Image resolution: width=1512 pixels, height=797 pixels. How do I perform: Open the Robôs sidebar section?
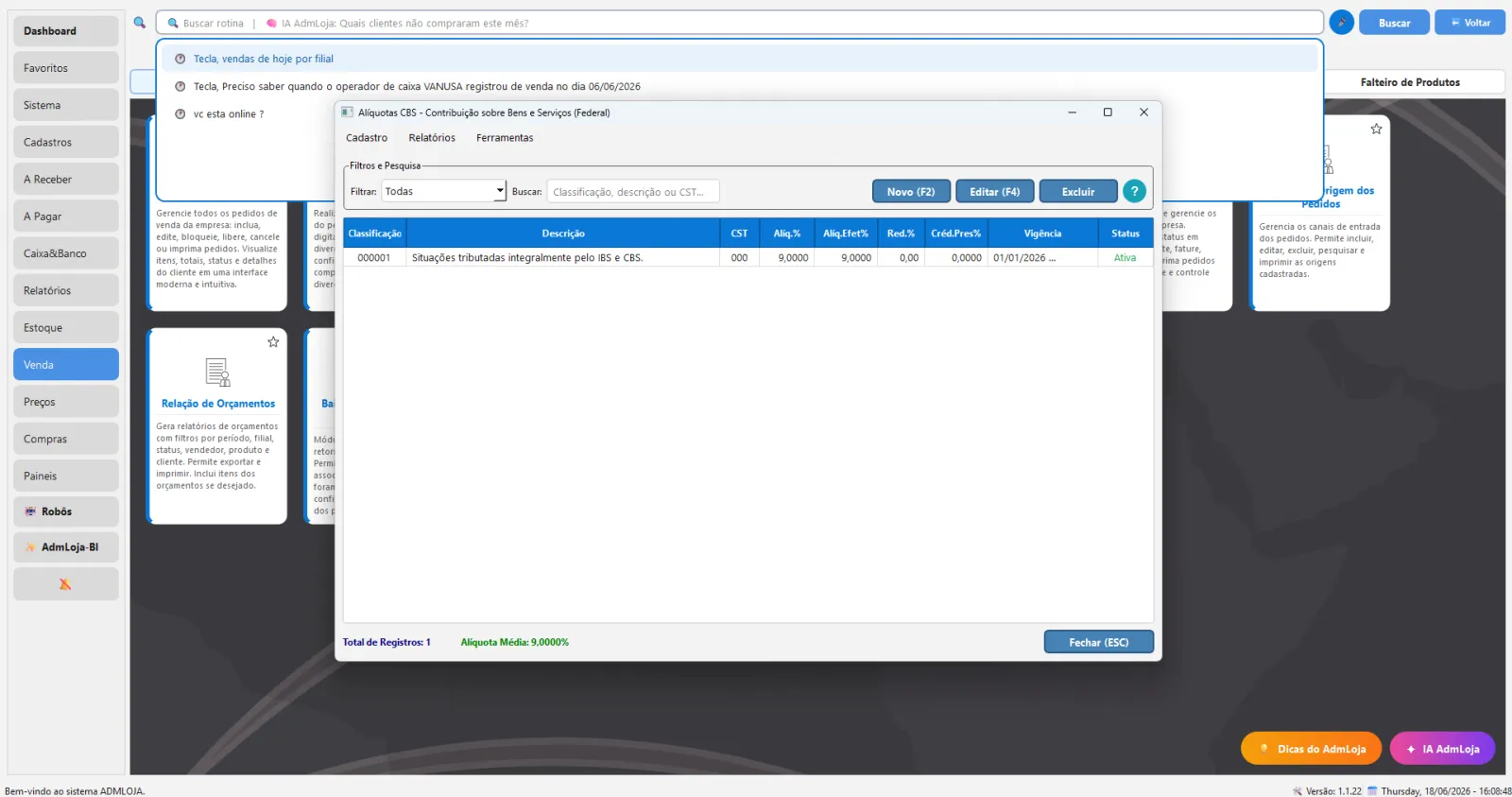[x=65, y=511]
